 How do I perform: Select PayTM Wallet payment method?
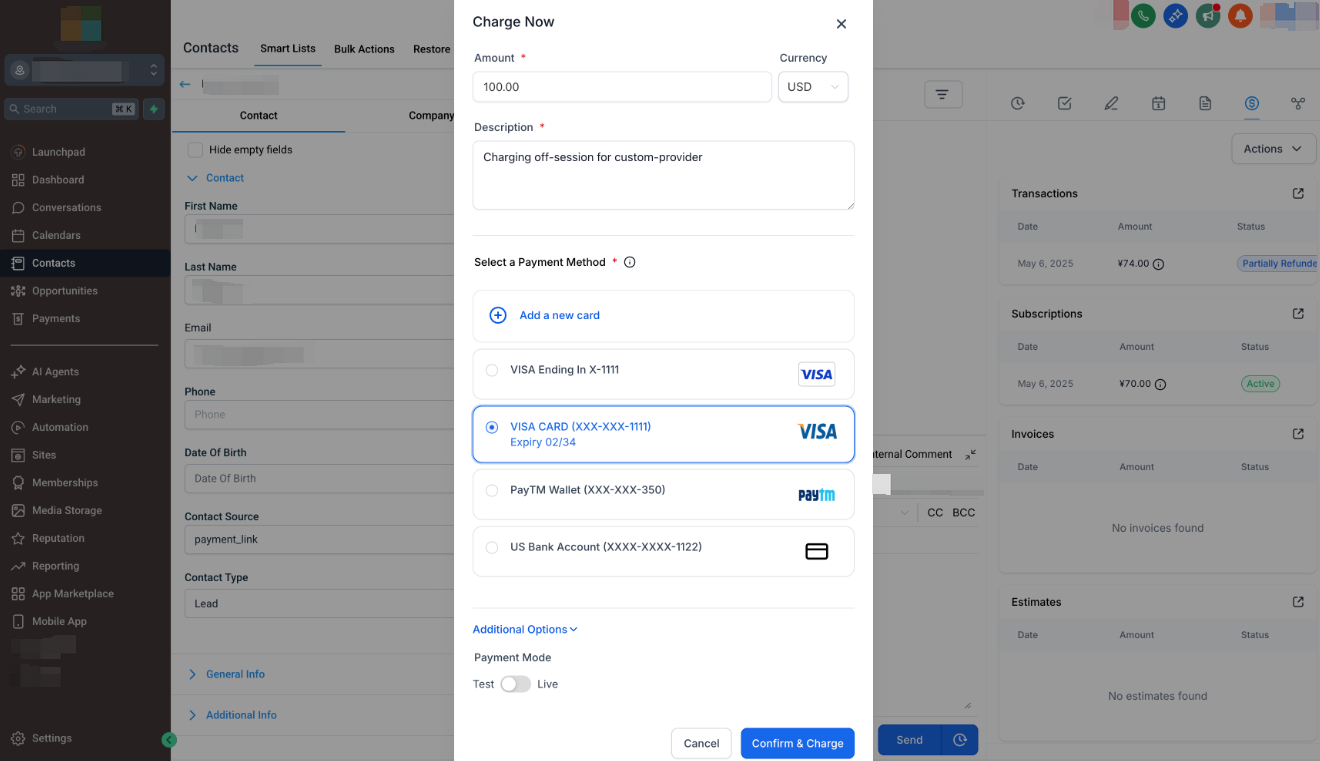663,494
